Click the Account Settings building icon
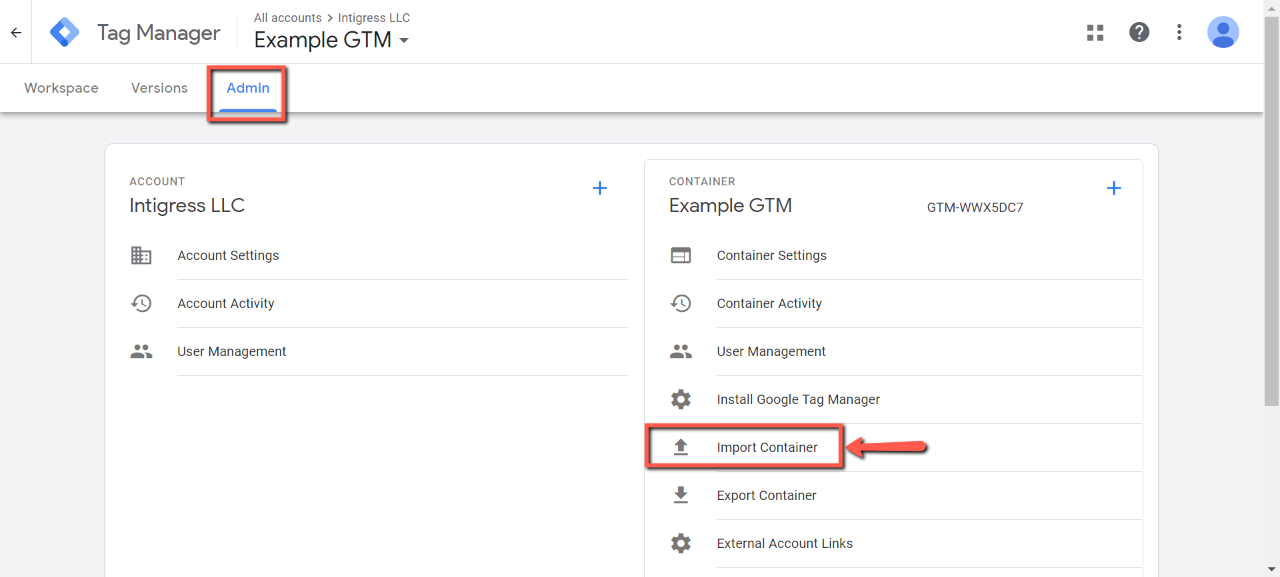The image size is (1280, 577). pyautogui.click(x=141, y=255)
